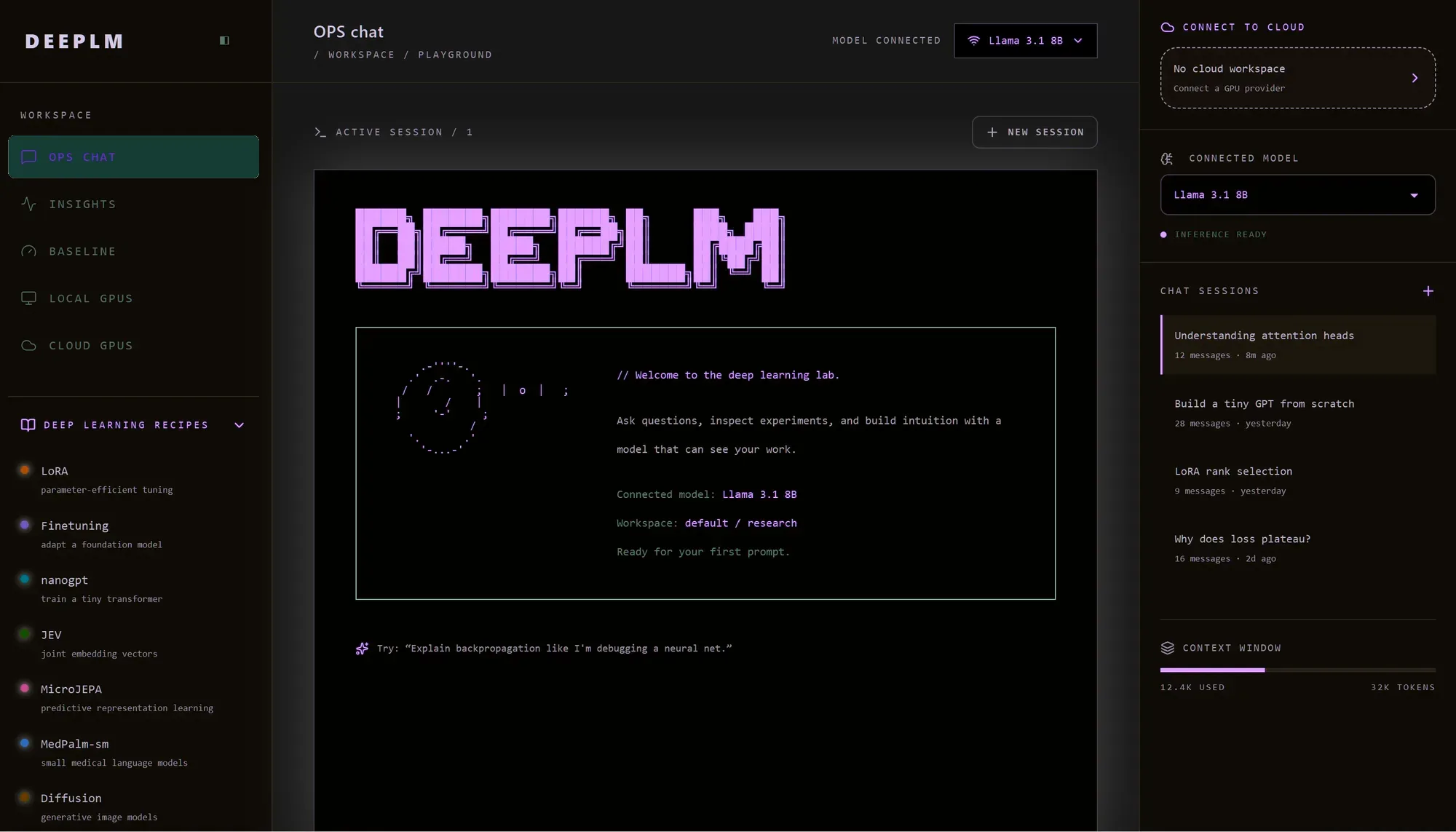Image resolution: width=1456 pixels, height=832 pixels.
Task: Open "LoRA rank selection" chat session
Action: tap(1297, 480)
